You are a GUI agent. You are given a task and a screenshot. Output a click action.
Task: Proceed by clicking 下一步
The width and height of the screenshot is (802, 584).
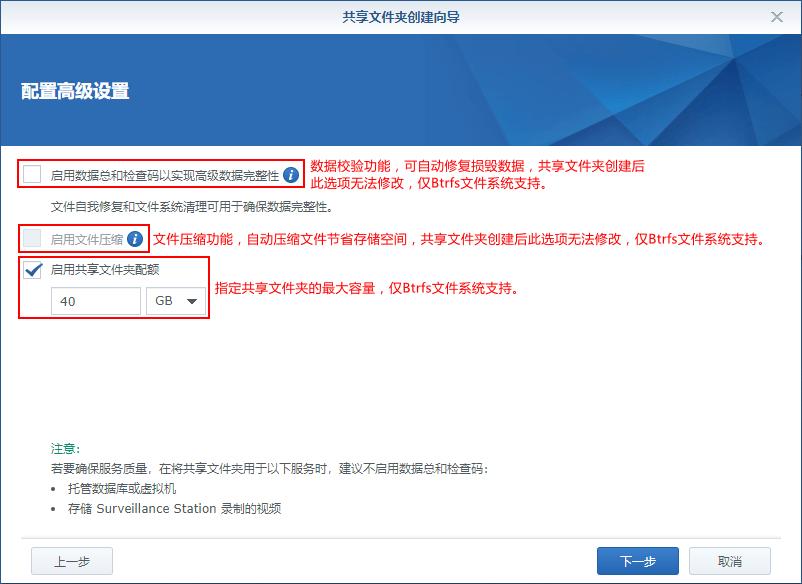(x=637, y=561)
